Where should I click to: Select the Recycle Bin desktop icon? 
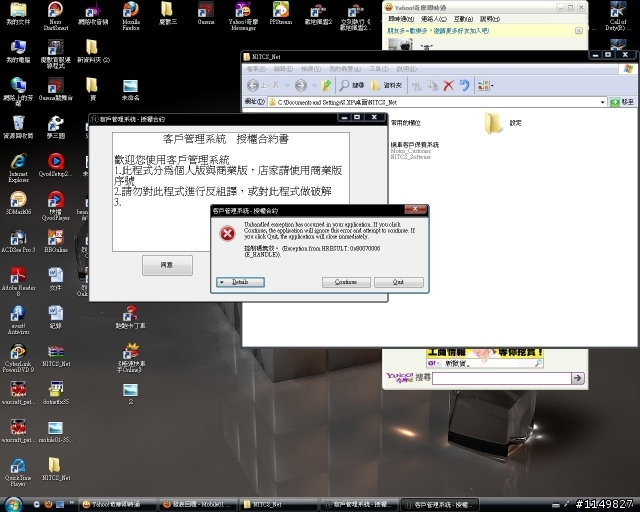(18, 127)
